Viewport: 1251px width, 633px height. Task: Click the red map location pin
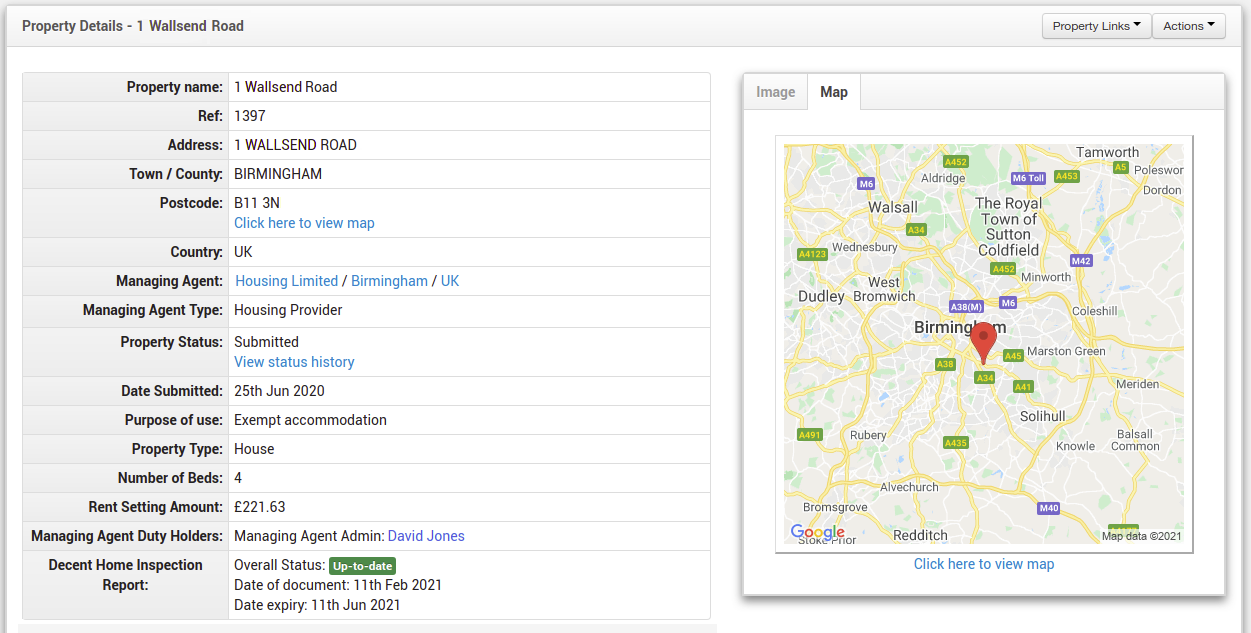(x=984, y=340)
